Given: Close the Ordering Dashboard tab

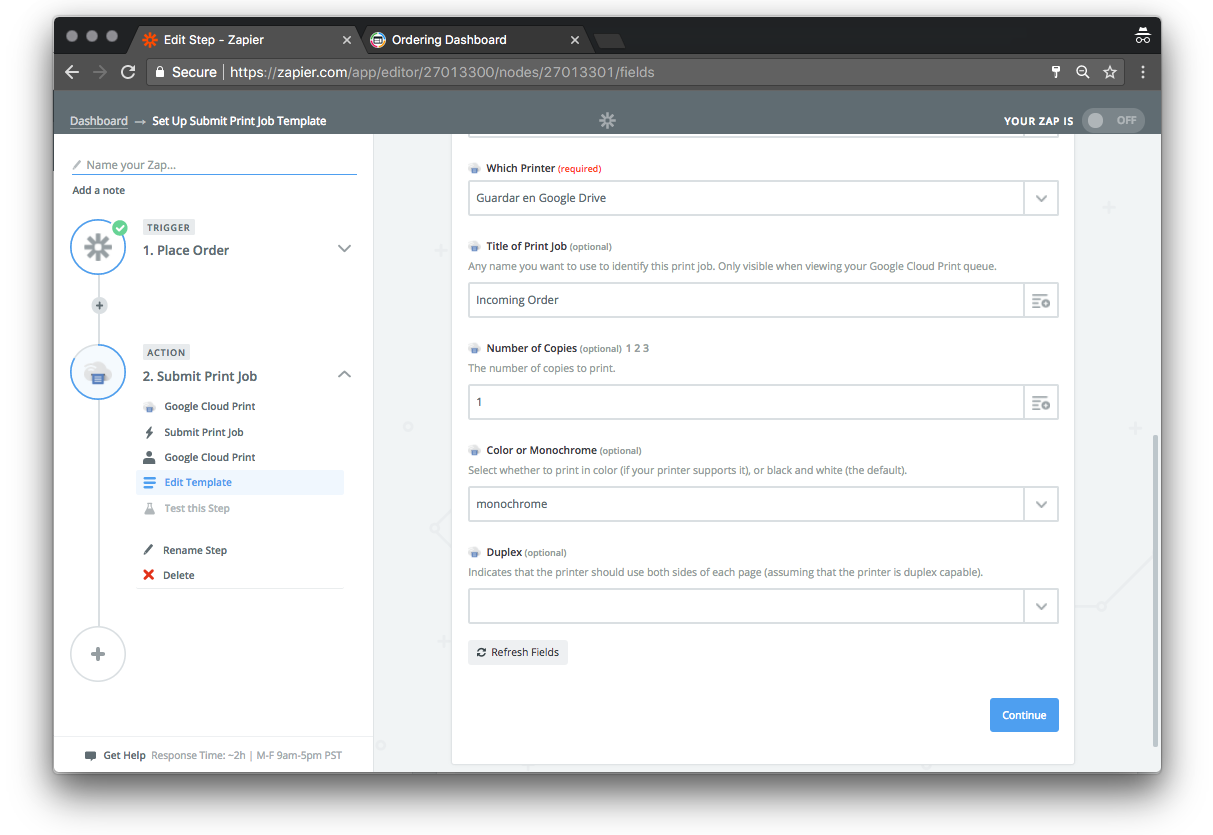Looking at the screenshot, I should [x=575, y=40].
